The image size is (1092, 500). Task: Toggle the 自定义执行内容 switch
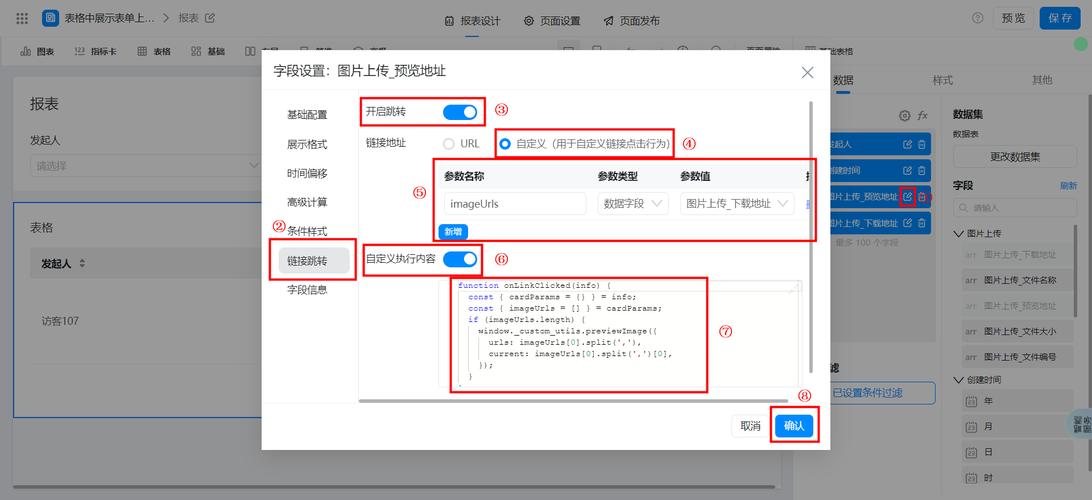pyautogui.click(x=460, y=259)
